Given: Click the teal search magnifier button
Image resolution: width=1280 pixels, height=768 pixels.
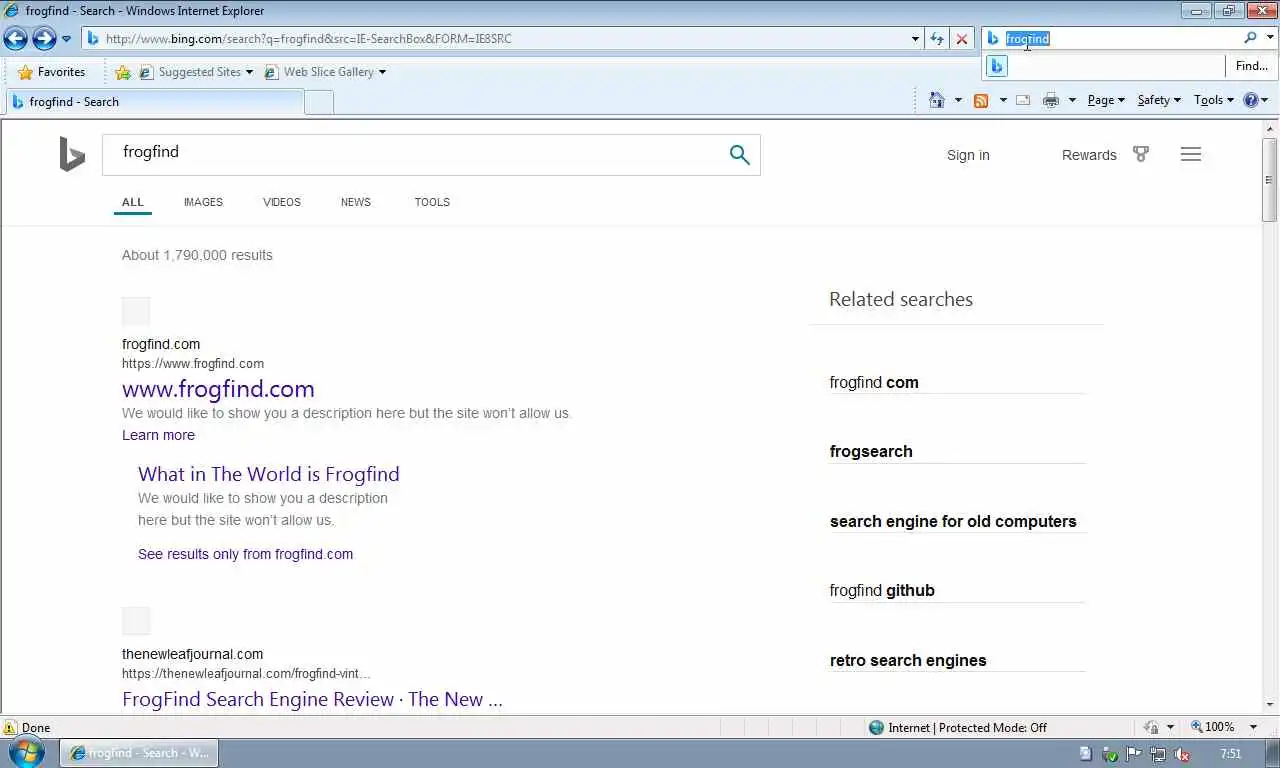Looking at the screenshot, I should click(x=739, y=155).
